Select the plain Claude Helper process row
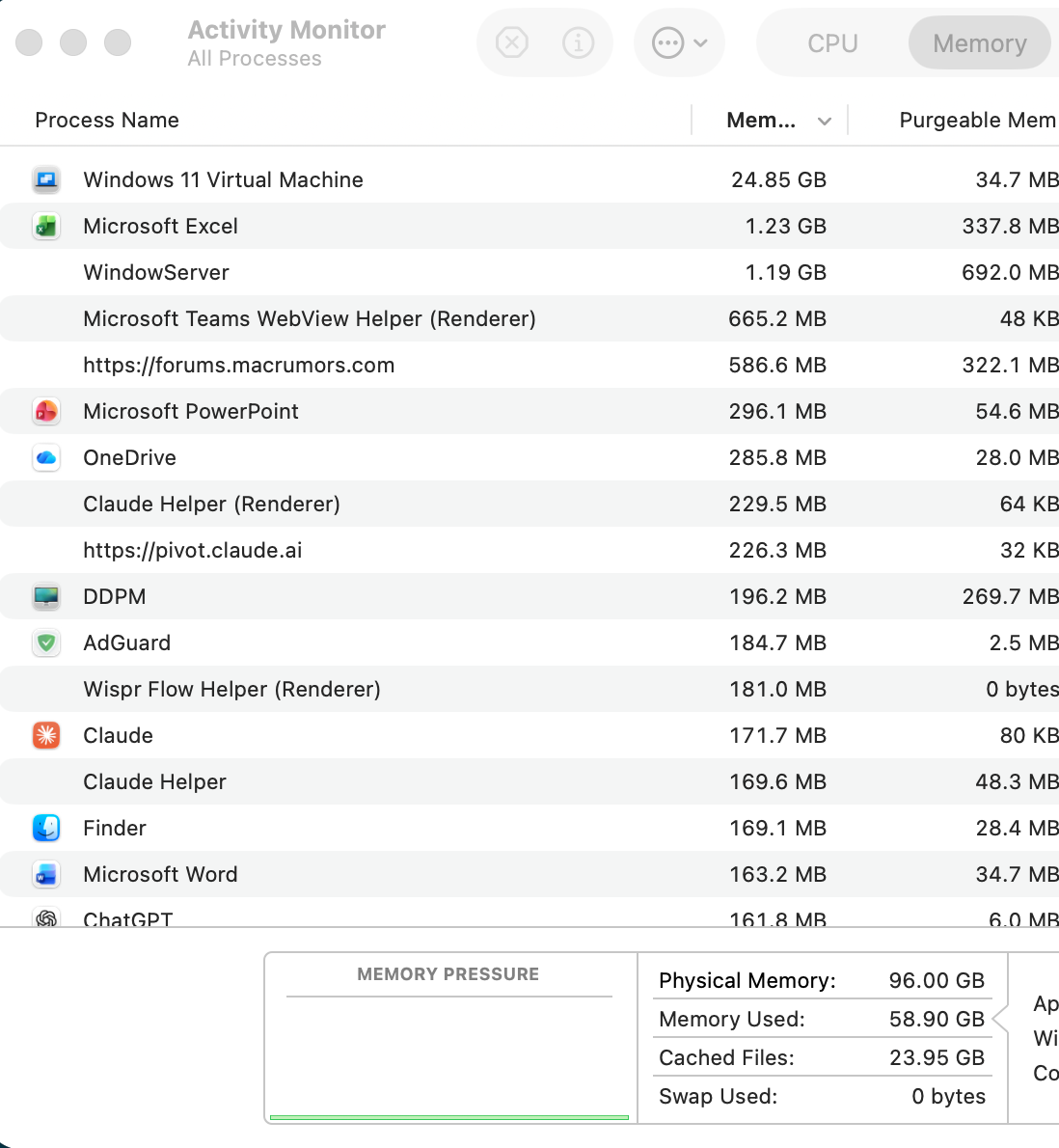 click(x=529, y=781)
